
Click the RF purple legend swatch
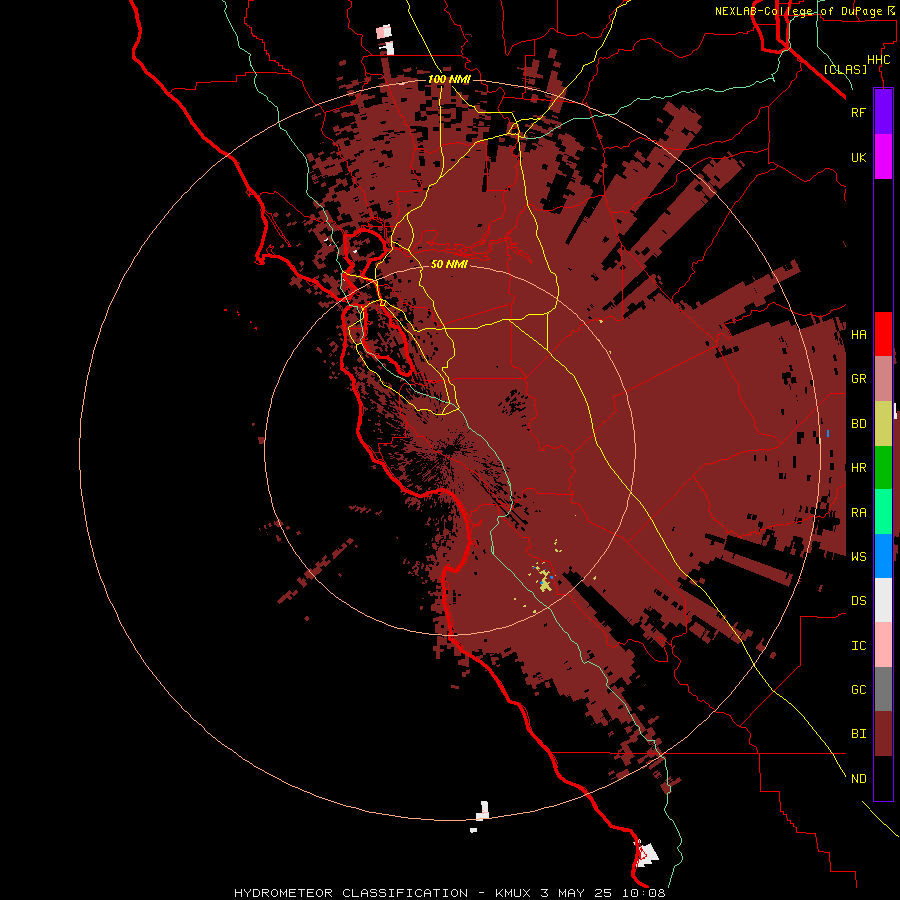pyautogui.click(x=883, y=112)
